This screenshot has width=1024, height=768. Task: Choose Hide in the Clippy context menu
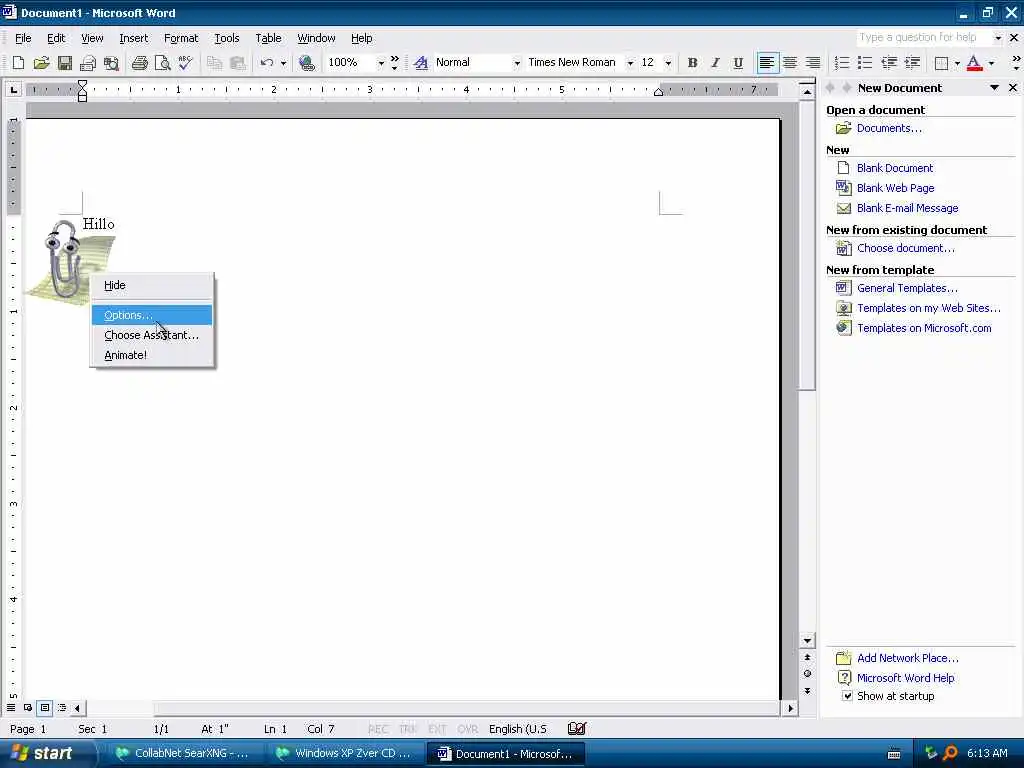[x=152, y=285]
